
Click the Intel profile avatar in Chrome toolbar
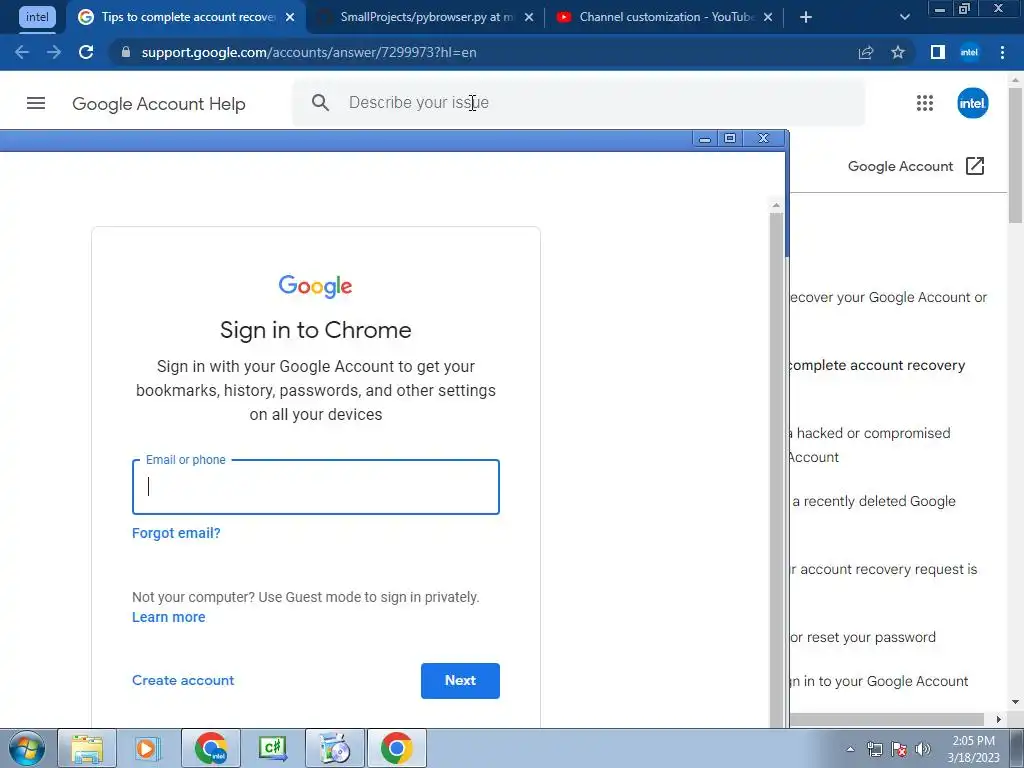click(970, 52)
